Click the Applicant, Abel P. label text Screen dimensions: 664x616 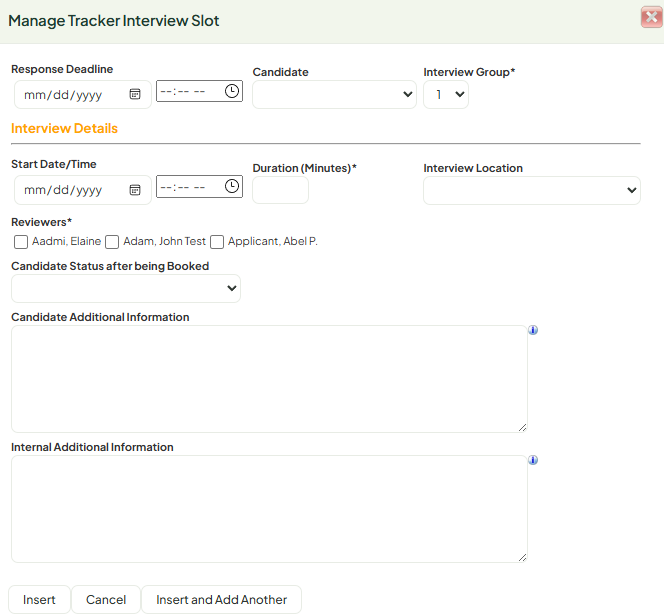(273, 241)
